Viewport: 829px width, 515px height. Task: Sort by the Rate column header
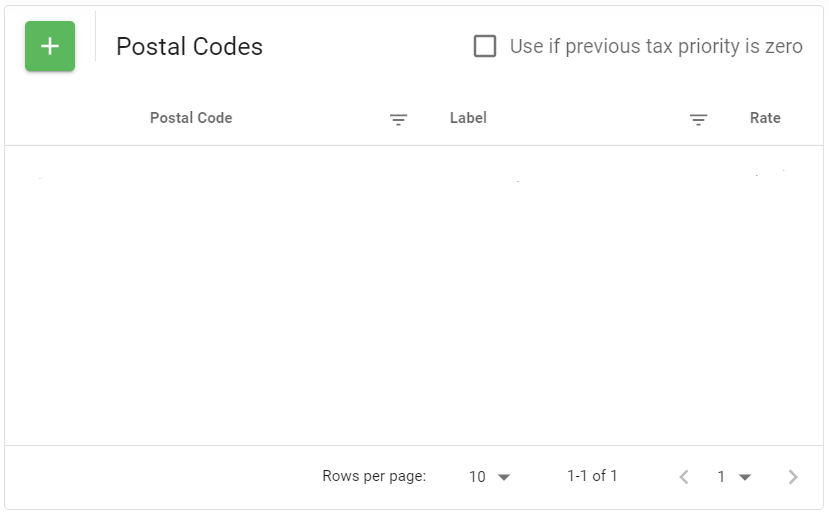(x=765, y=117)
